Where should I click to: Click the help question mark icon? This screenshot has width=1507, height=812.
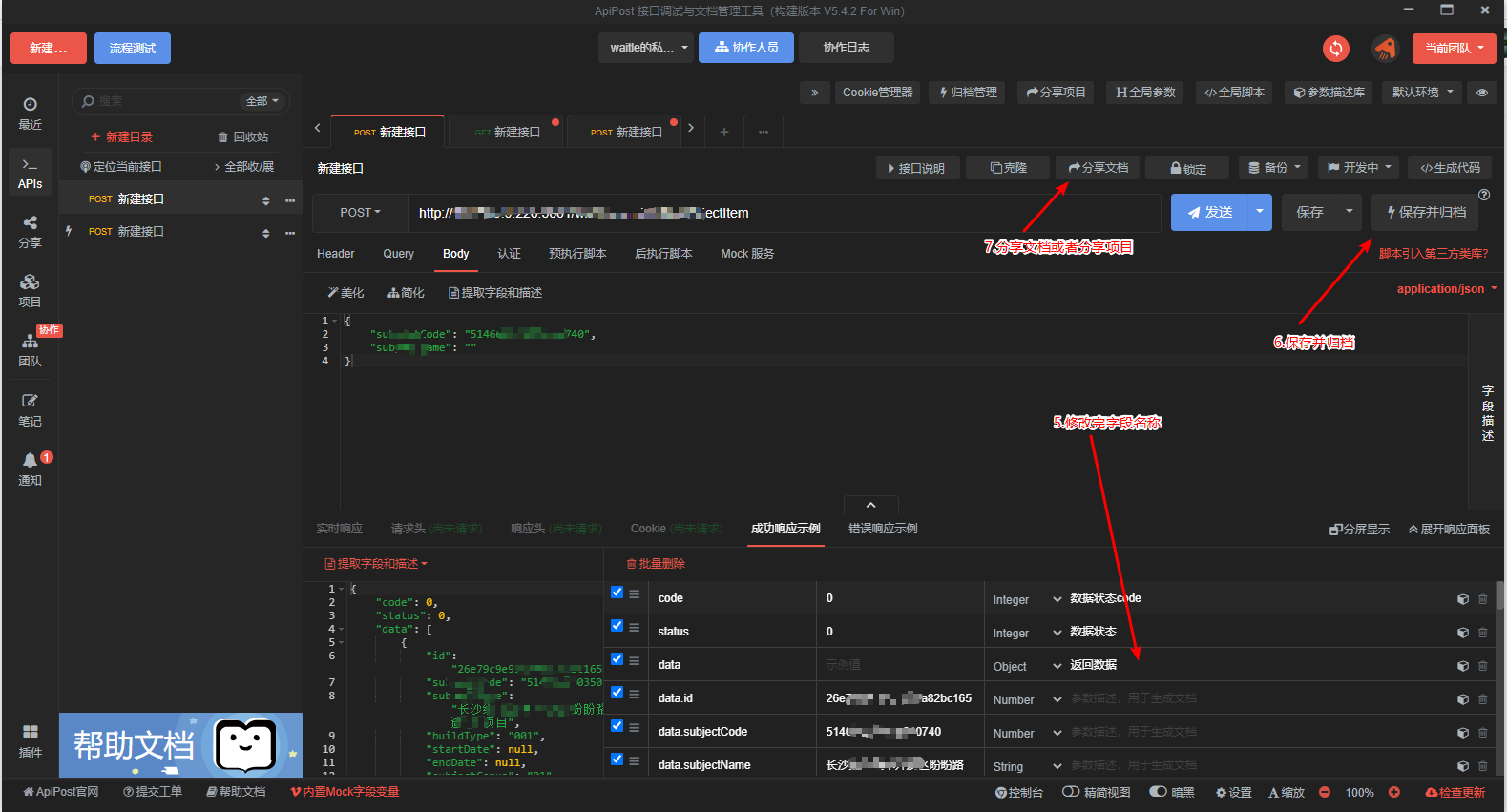point(1484,195)
